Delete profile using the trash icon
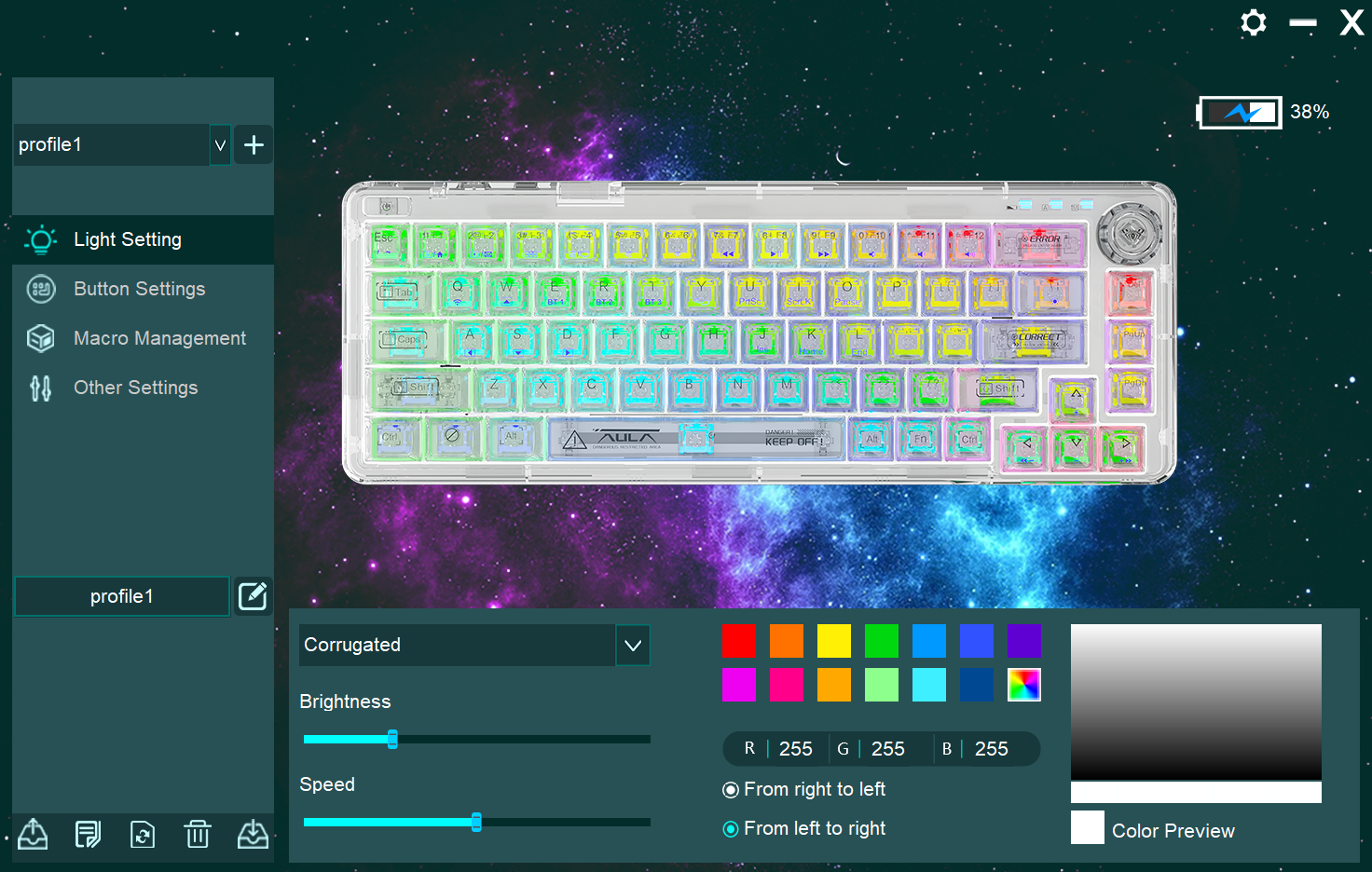This screenshot has height=872, width=1372. coord(198,834)
